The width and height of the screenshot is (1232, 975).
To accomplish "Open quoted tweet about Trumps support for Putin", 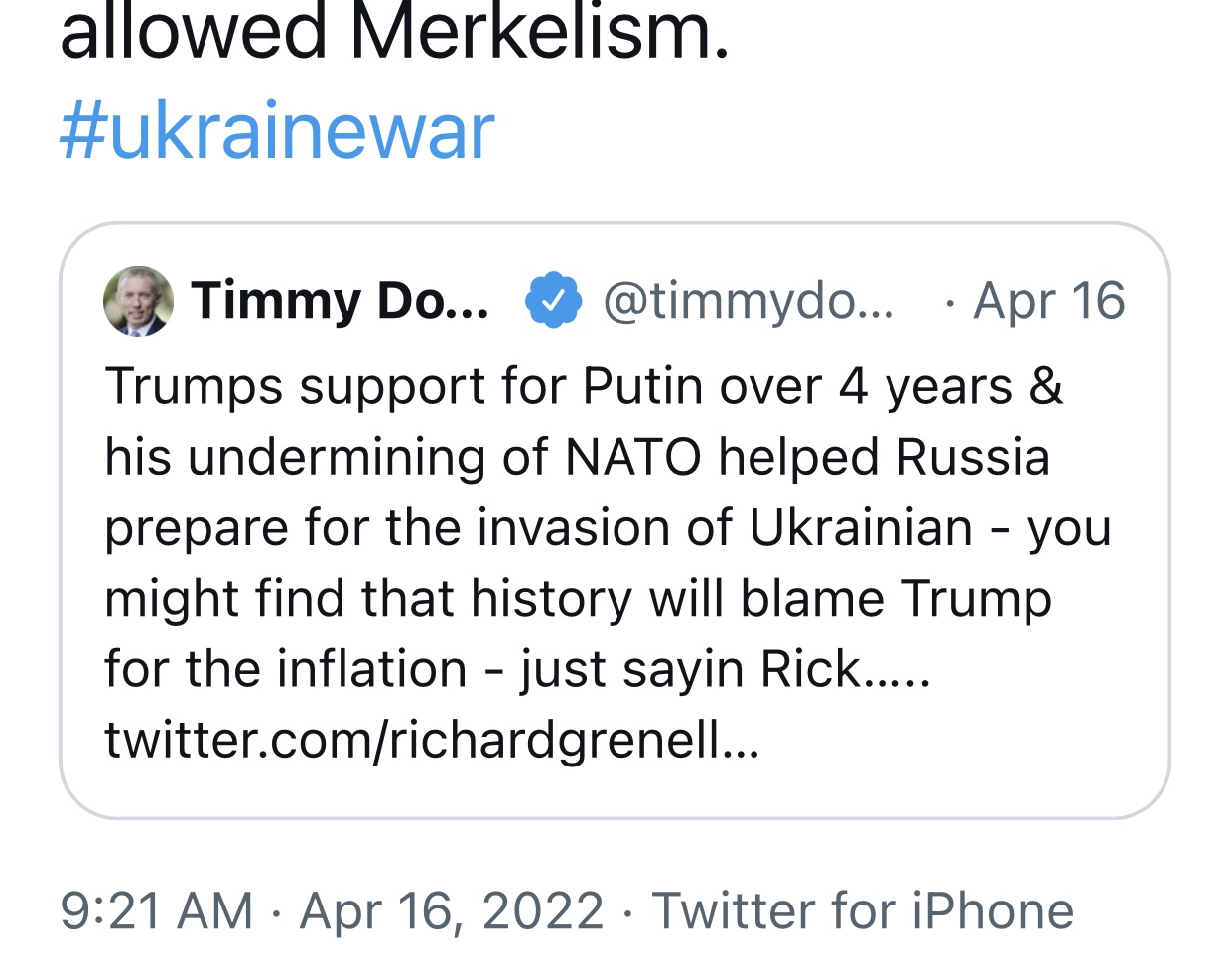I will coord(615,520).
